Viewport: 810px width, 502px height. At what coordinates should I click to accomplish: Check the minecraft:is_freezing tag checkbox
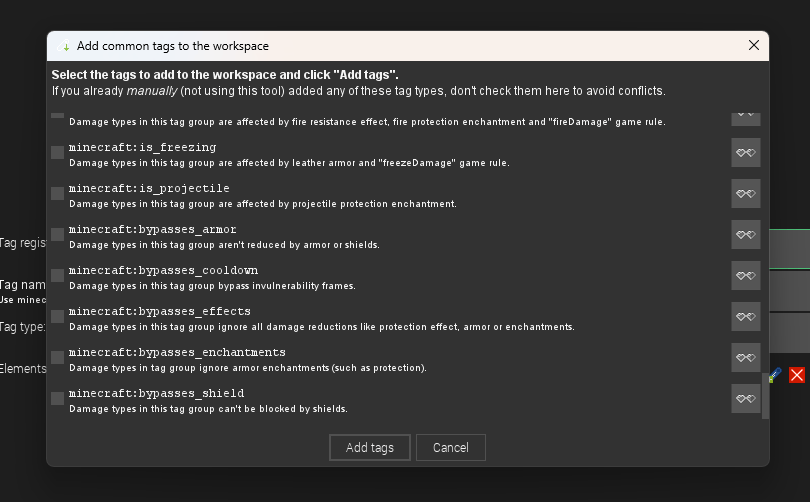(58, 152)
